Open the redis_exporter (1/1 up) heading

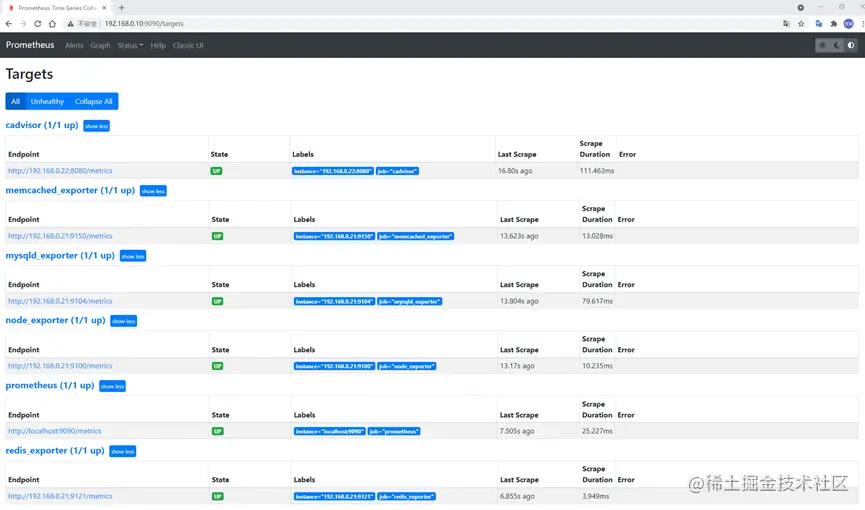55,450
